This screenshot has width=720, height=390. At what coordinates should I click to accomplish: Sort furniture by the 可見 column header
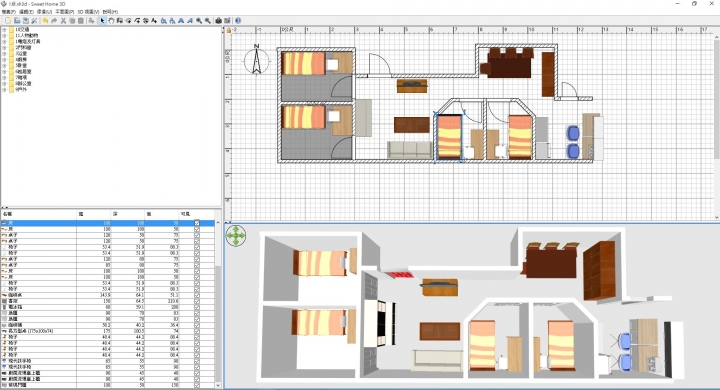197,215
